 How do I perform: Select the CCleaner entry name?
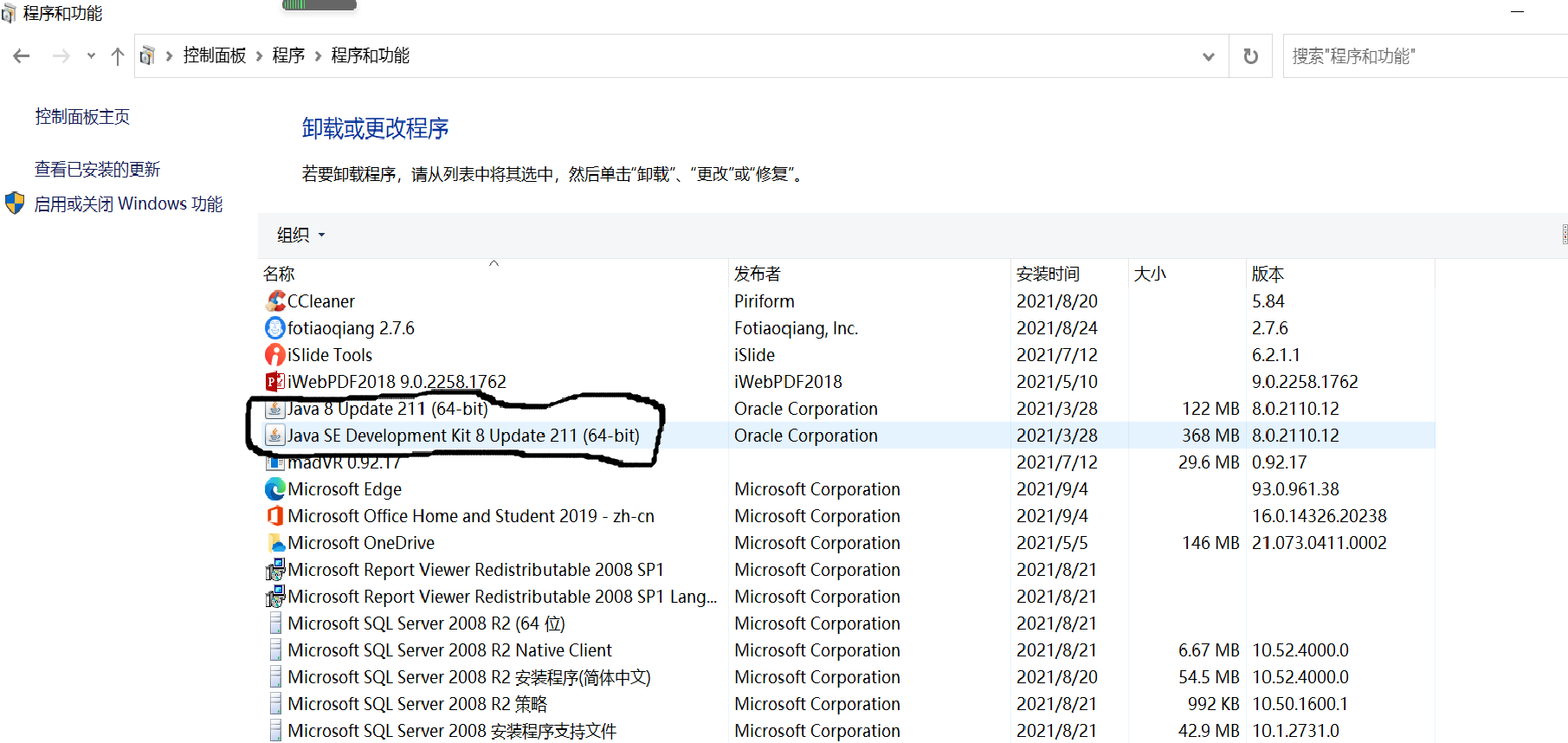[321, 301]
